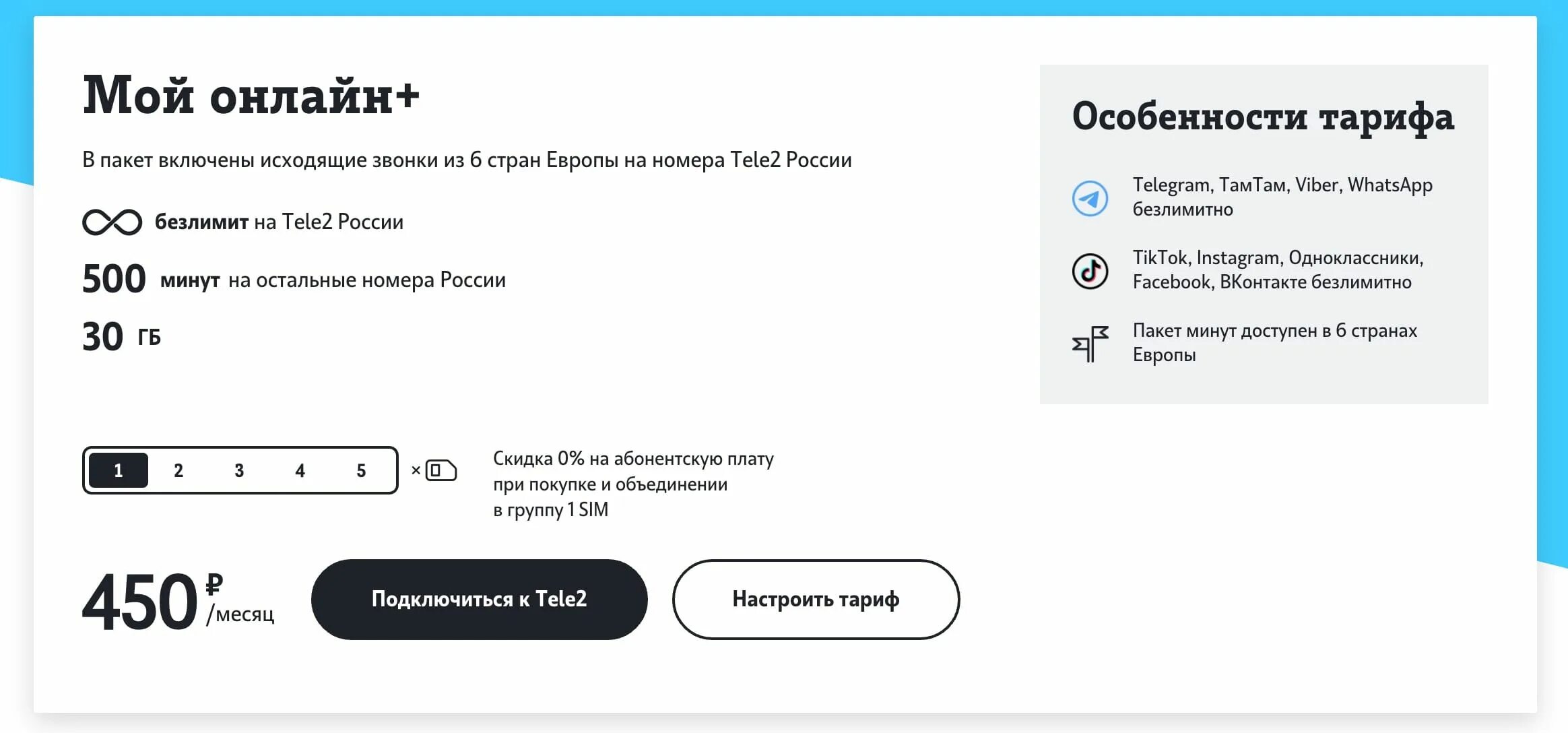Click the TikTok social networks icon
Image resolution: width=1568 pixels, height=733 pixels.
(1090, 271)
